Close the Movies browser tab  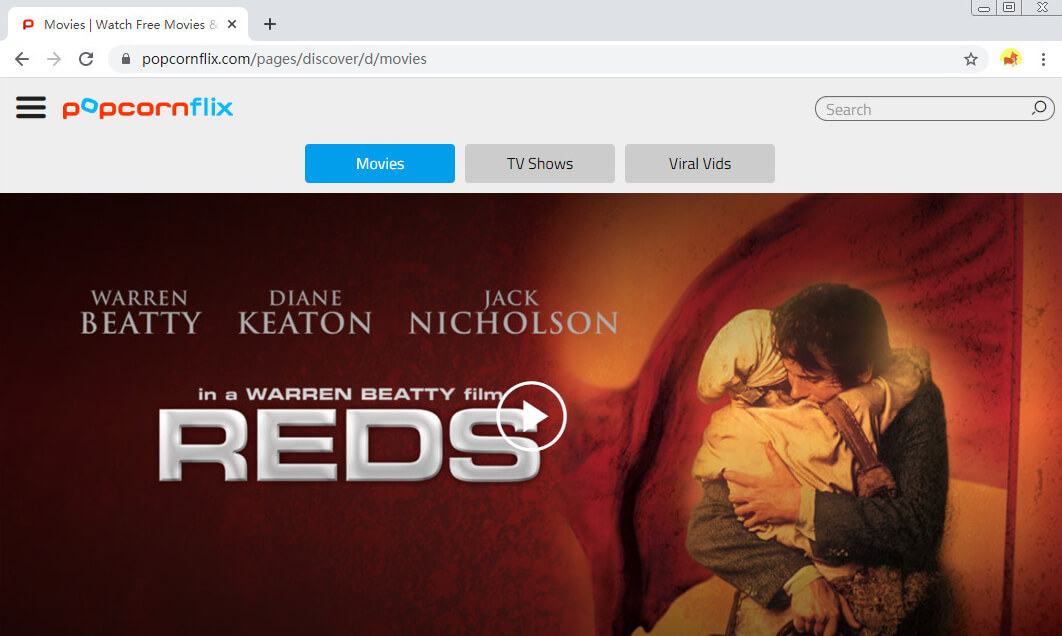click(x=232, y=24)
